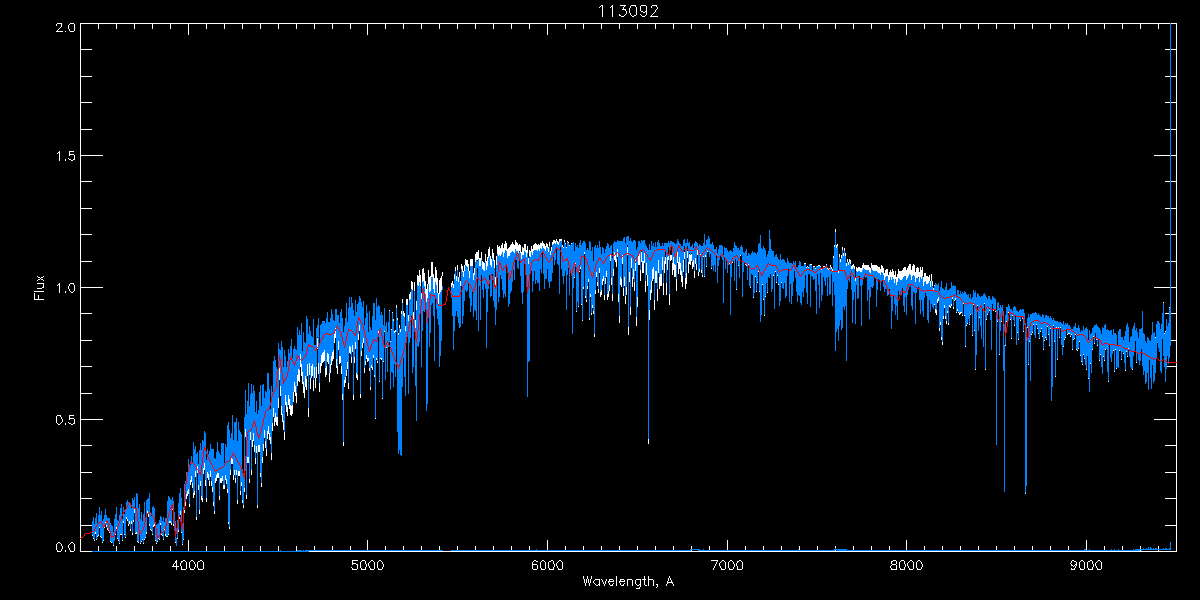Viewport: 1200px width, 600px height.
Task: Click the plot title 113092
Action: click(628, 11)
